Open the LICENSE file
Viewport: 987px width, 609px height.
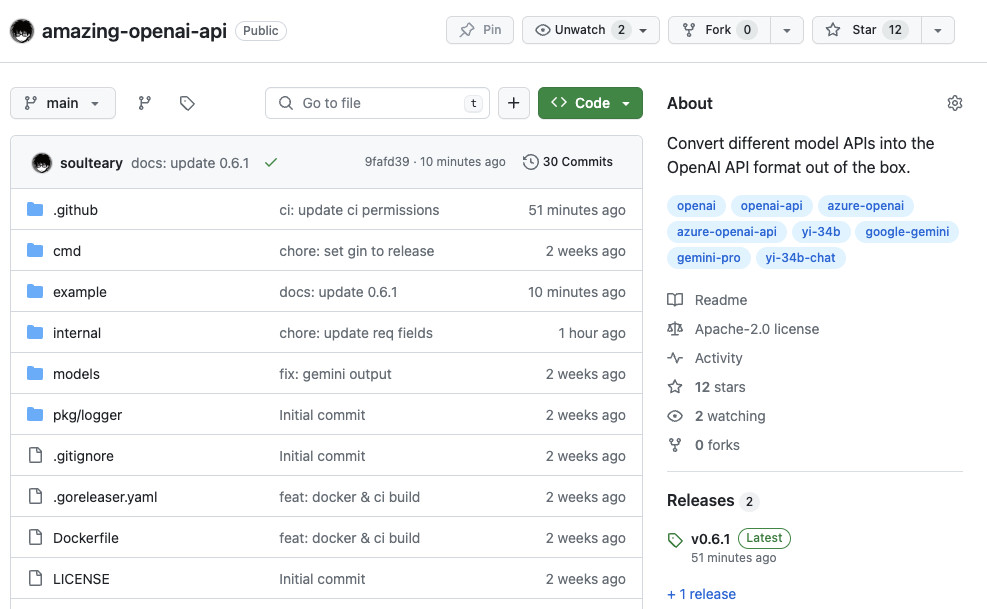(81, 578)
